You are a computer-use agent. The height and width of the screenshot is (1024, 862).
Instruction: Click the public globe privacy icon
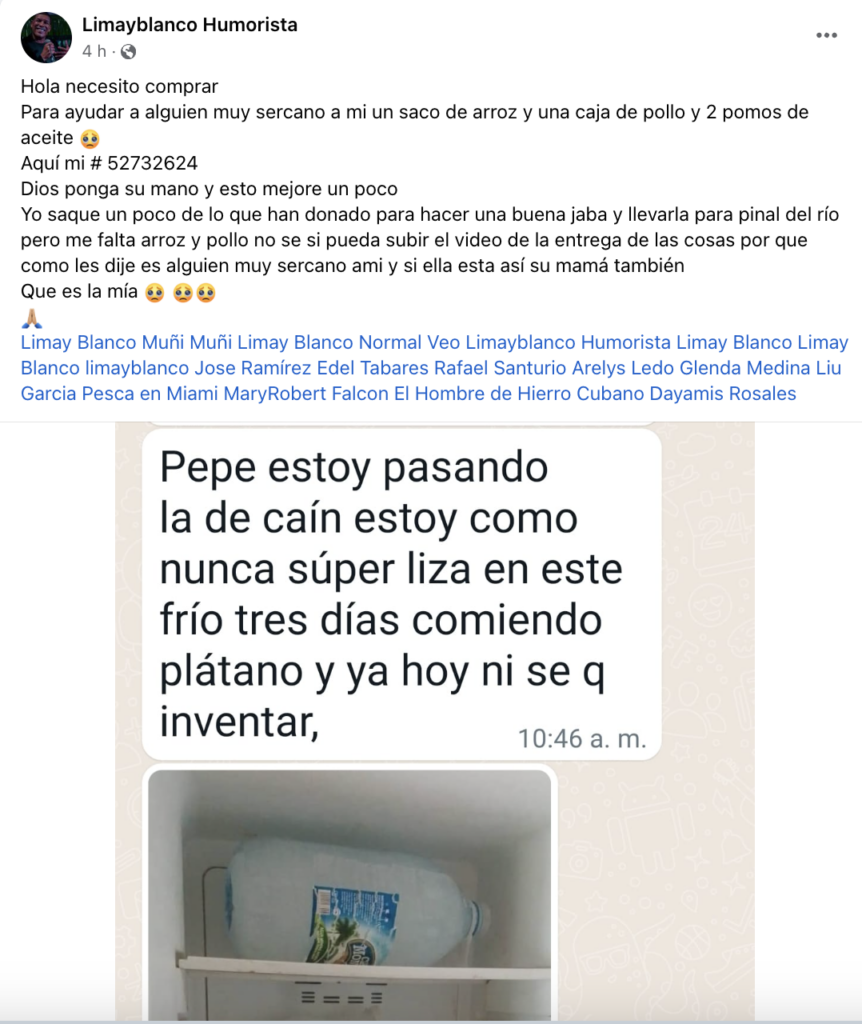(x=129, y=52)
